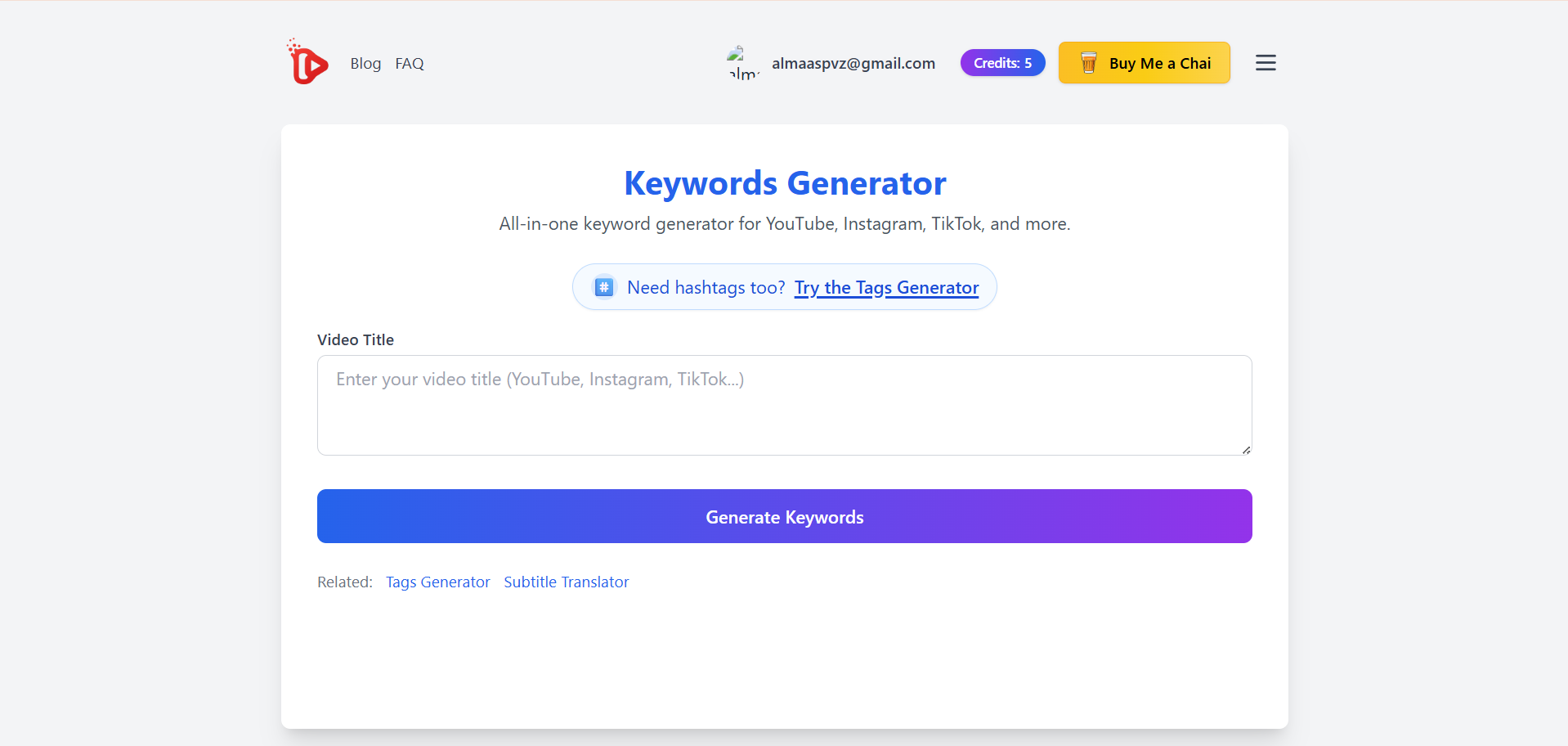Click the Generate Keywords button
The height and width of the screenshot is (746, 1568).
[784, 516]
